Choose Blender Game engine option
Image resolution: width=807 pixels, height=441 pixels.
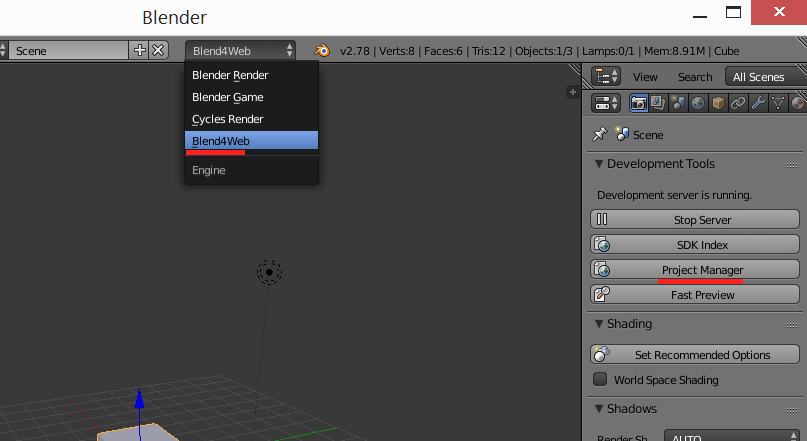(x=228, y=97)
